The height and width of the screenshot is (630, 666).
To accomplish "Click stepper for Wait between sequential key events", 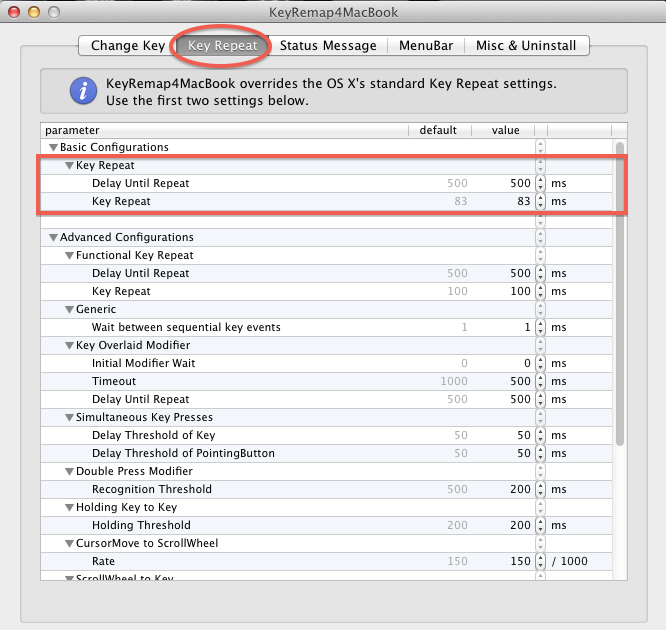I will (x=540, y=327).
